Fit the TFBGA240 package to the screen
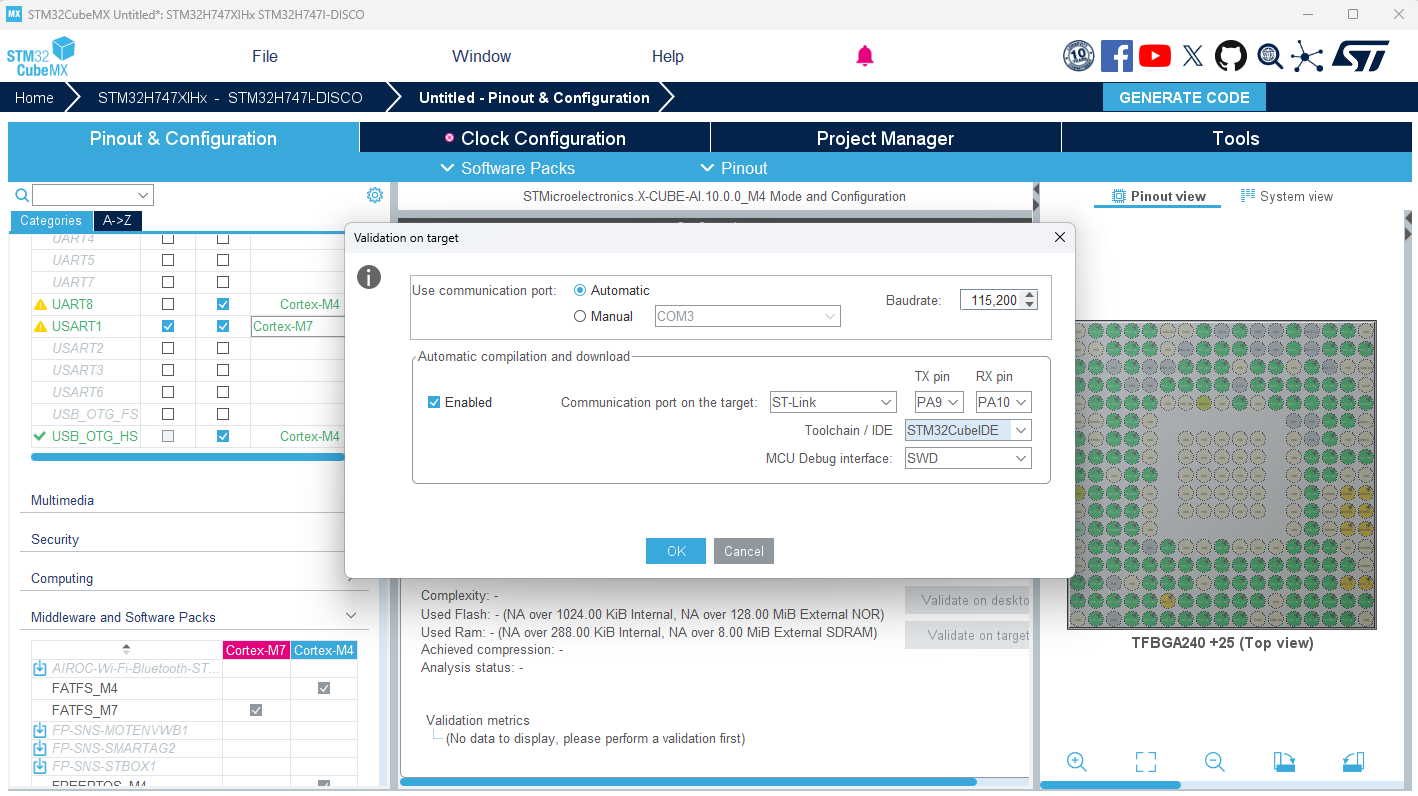Screen dimensions: 1418x796 tap(1145, 761)
